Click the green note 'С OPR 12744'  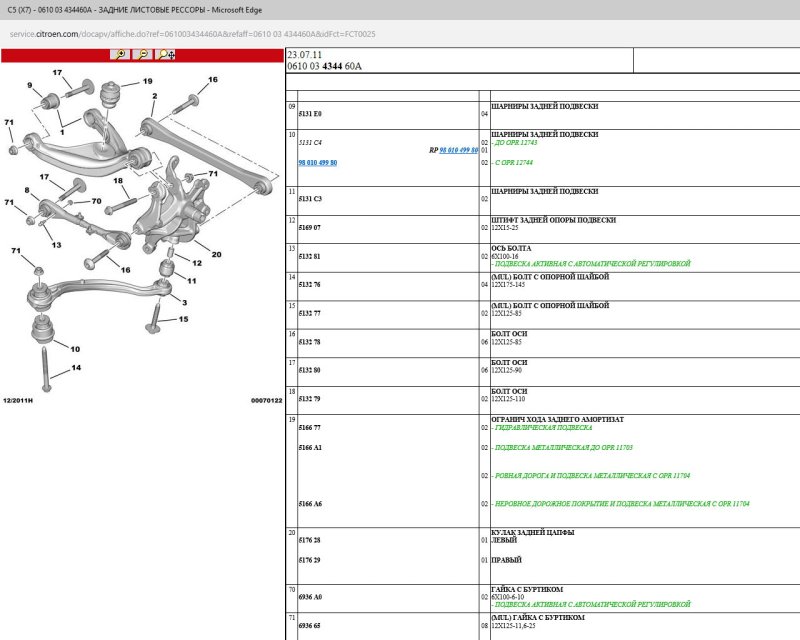(x=514, y=162)
